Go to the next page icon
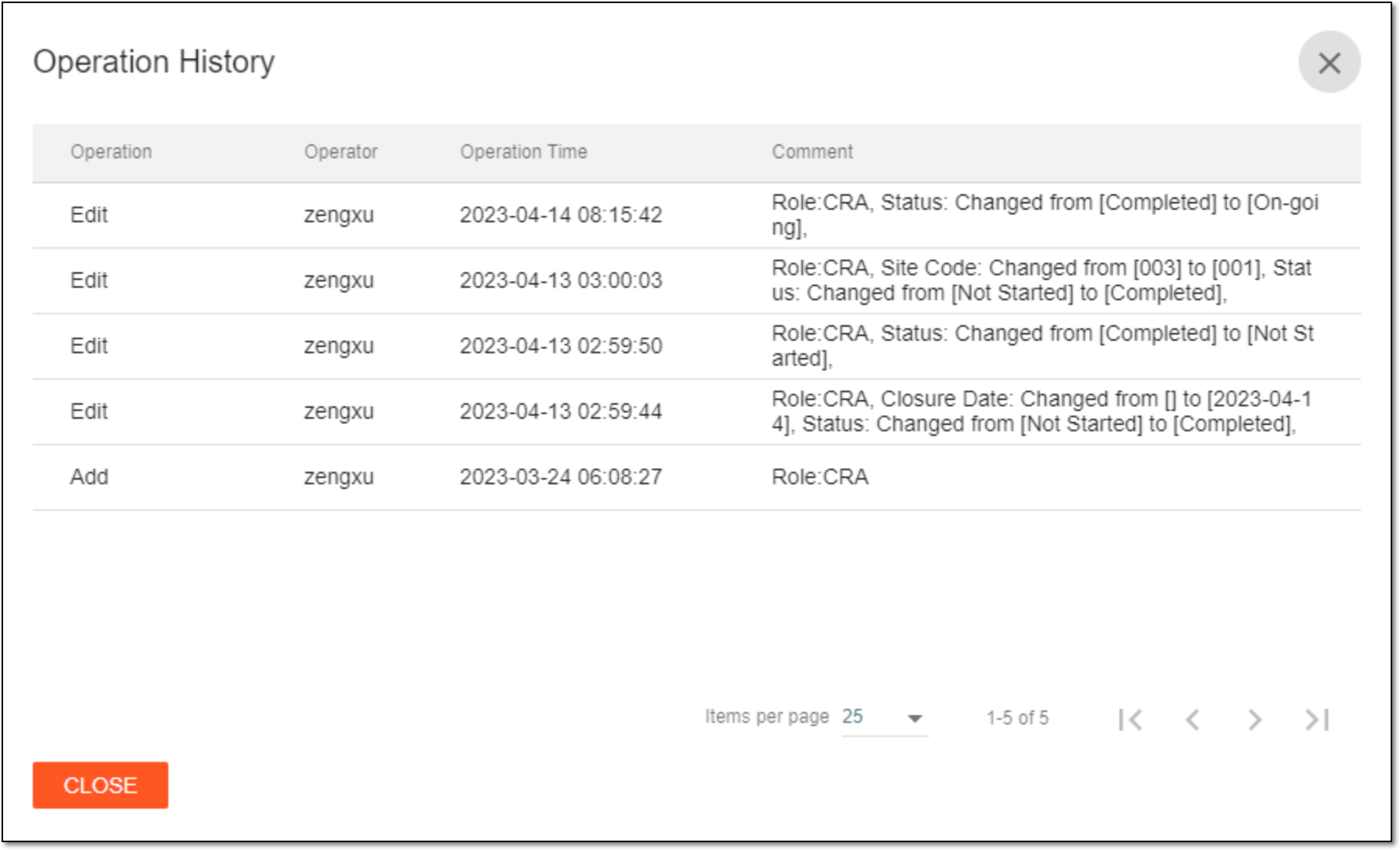This screenshot has height=850, width=1400. [x=1254, y=719]
